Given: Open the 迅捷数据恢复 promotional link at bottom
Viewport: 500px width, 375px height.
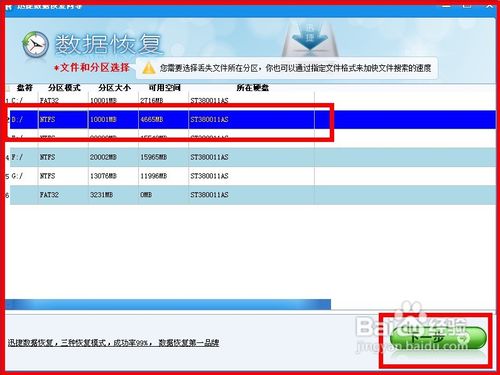Looking at the screenshot, I should (x=113, y=343).
